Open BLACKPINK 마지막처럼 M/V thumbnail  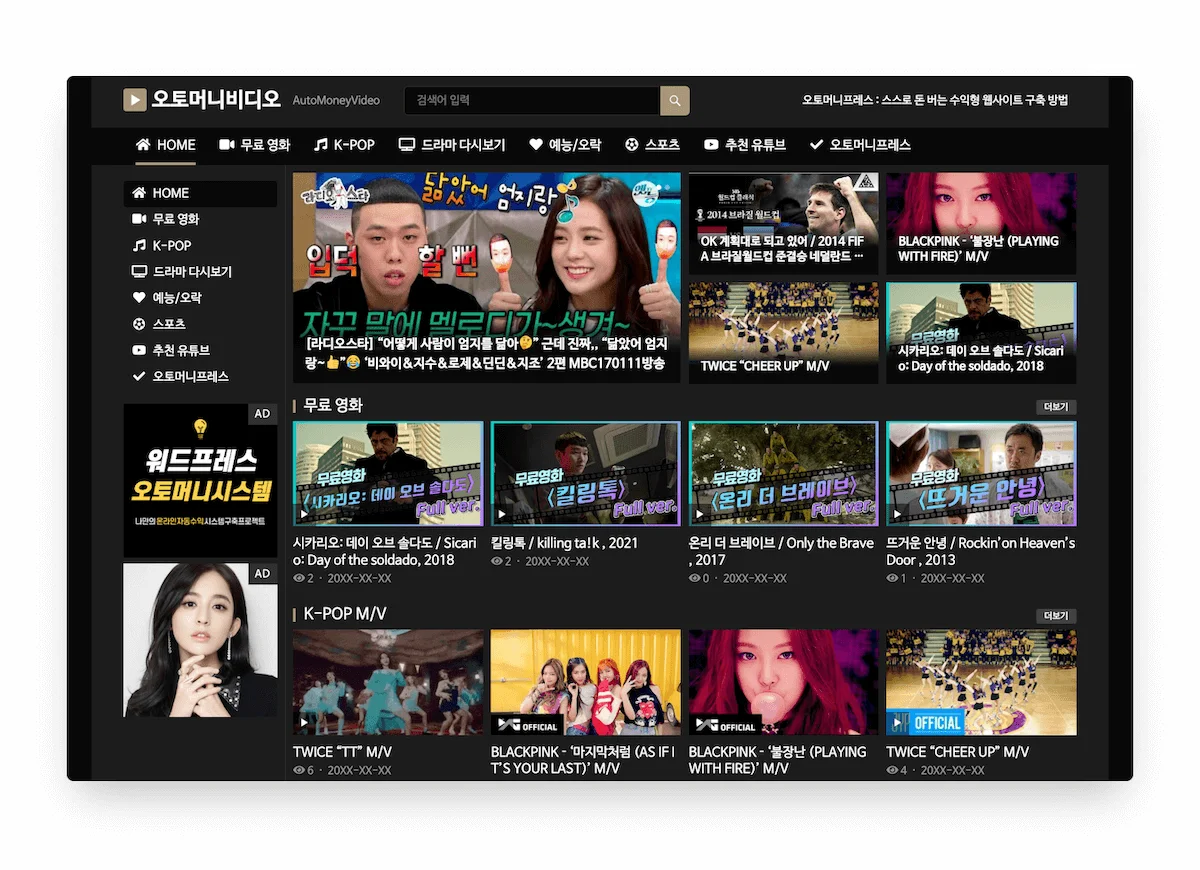tap(586, 683)
